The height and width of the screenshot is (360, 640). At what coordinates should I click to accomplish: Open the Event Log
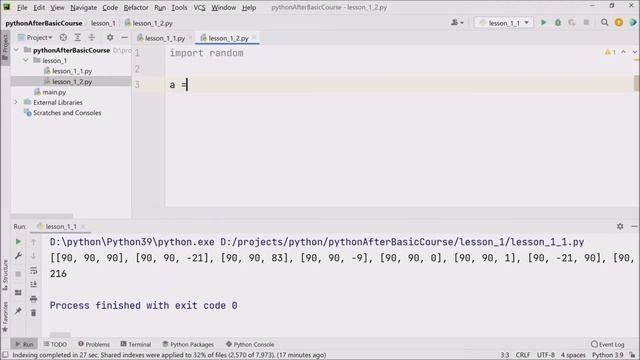tap(608, 344)
